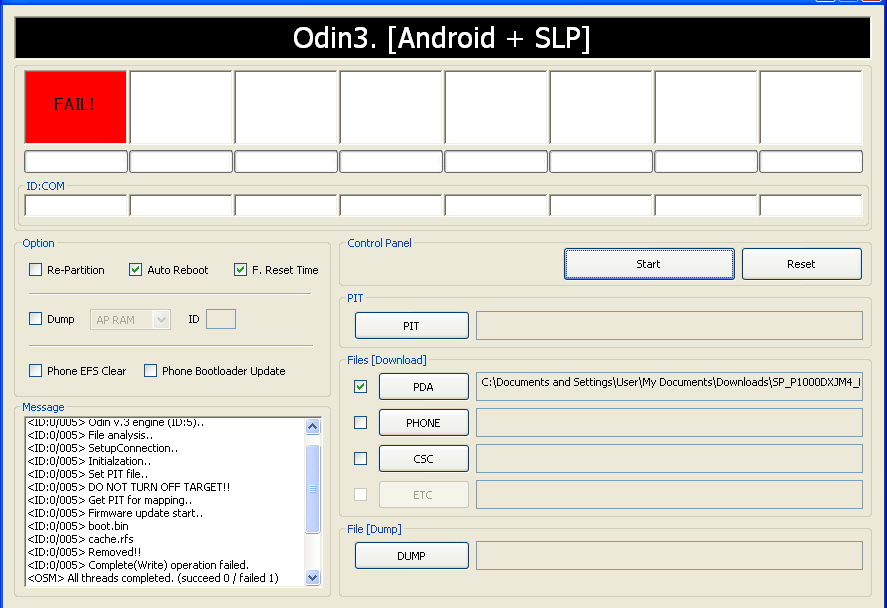Click the DUMP button
Image resolution: width=887 pixels, height=608 pixels.
pyautogui.click(x=412, y=556)
